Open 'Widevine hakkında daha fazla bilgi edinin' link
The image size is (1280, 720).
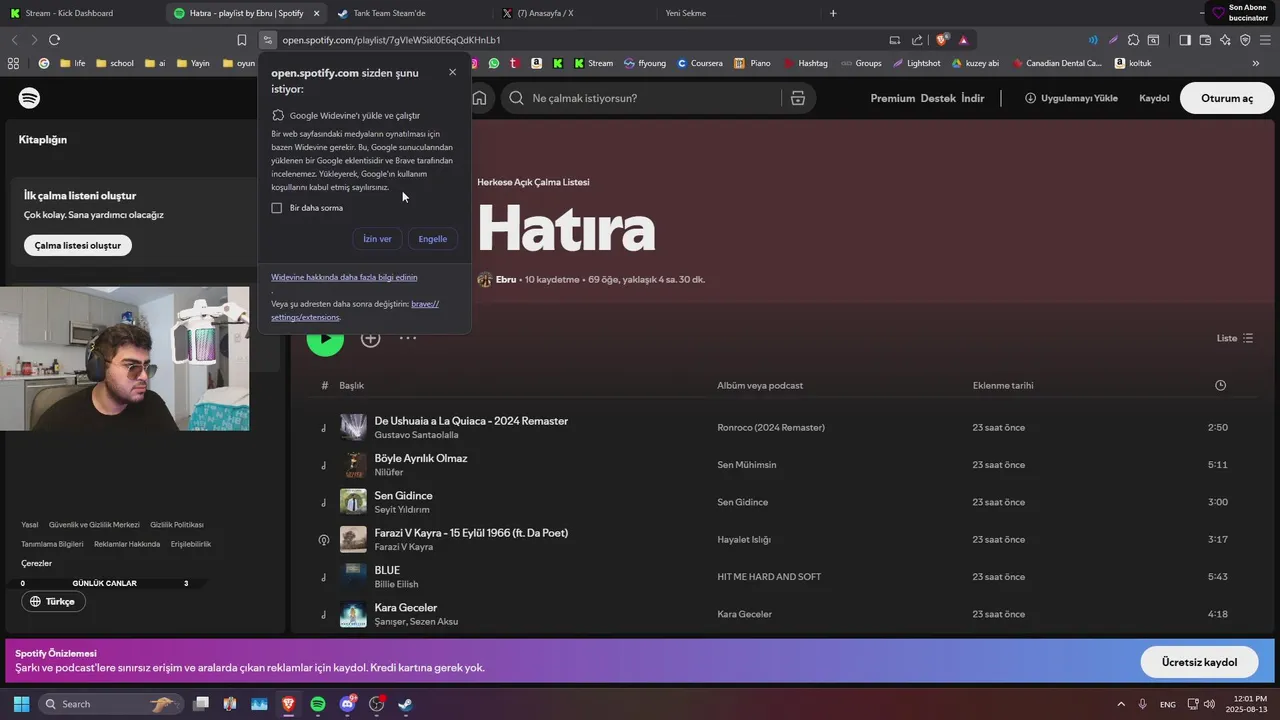pos(344,277)
